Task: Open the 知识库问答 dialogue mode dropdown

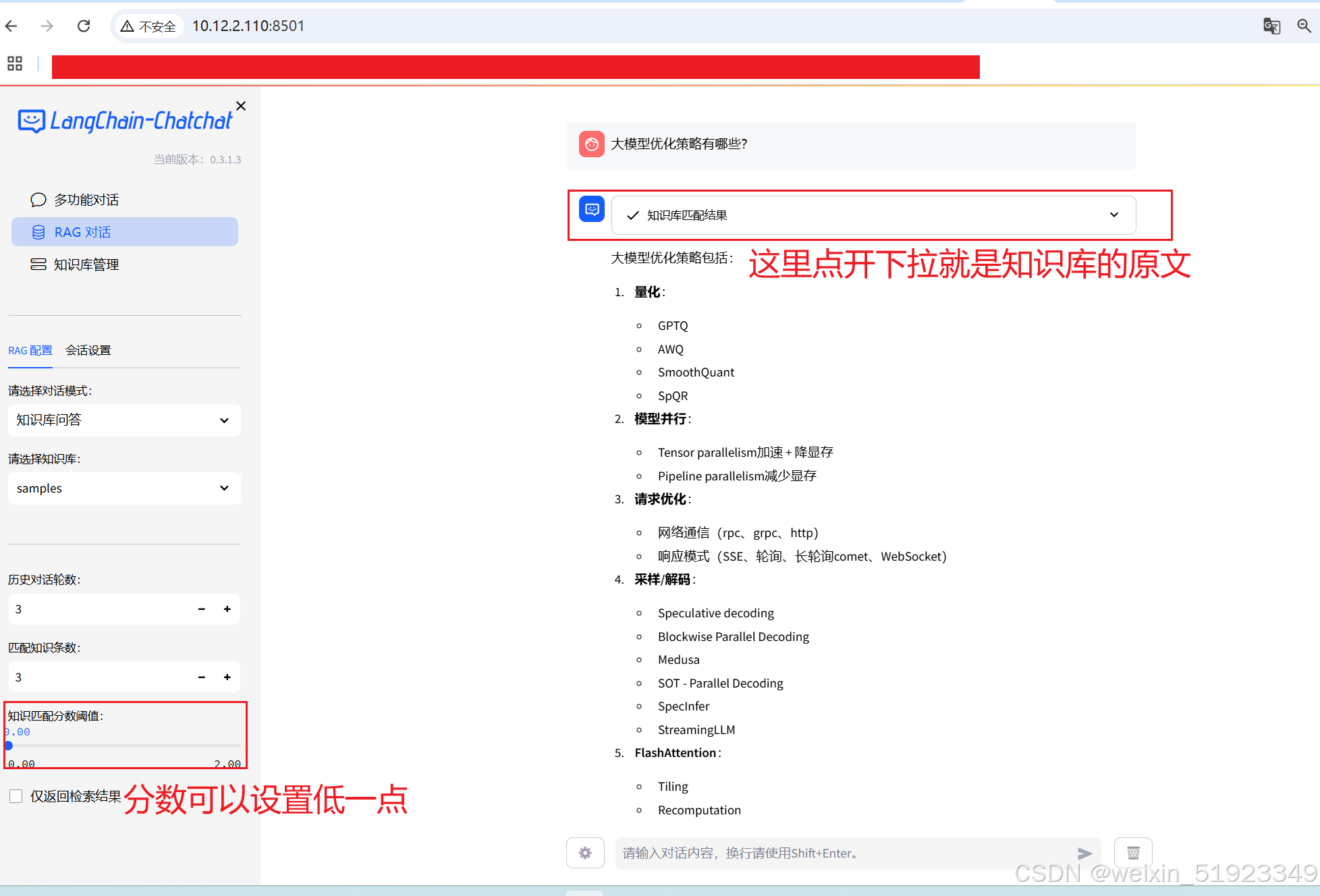Action: click(x=124, y=420)
